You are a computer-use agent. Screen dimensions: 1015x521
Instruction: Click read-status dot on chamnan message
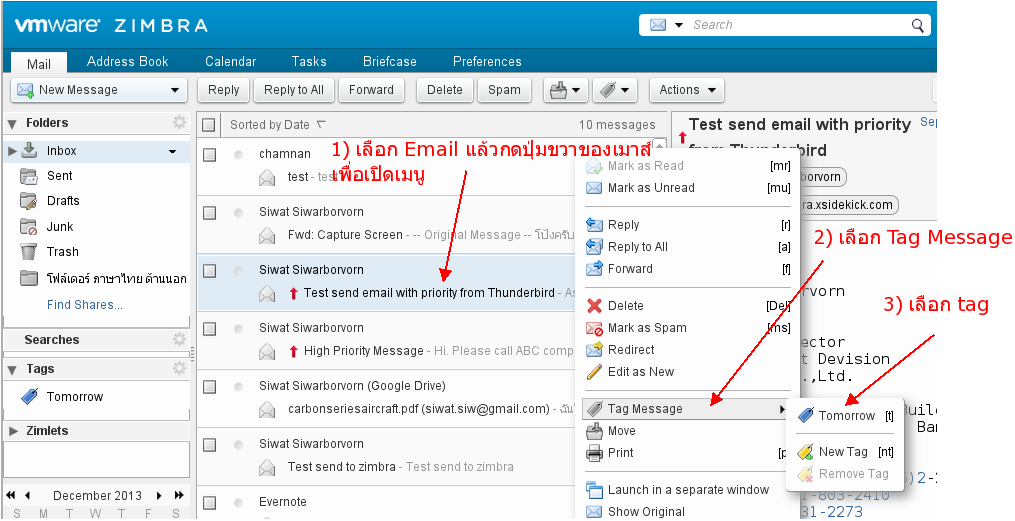(x=239, y=155)
